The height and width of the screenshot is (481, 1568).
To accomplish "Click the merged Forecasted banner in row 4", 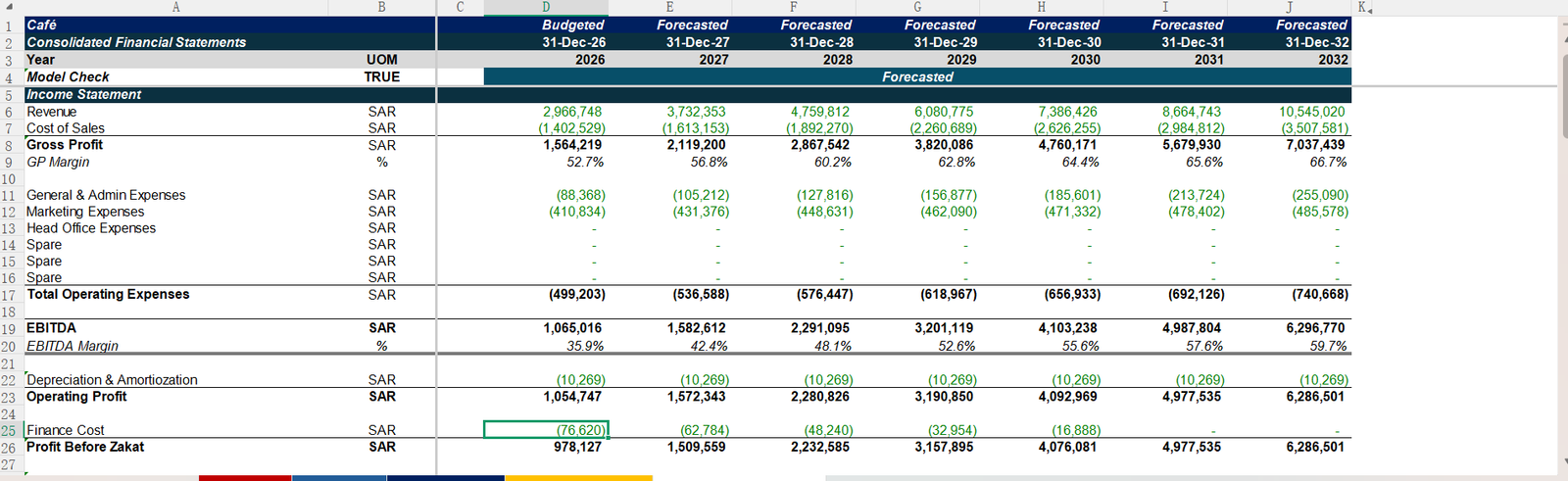I will (x=917, y=76).
